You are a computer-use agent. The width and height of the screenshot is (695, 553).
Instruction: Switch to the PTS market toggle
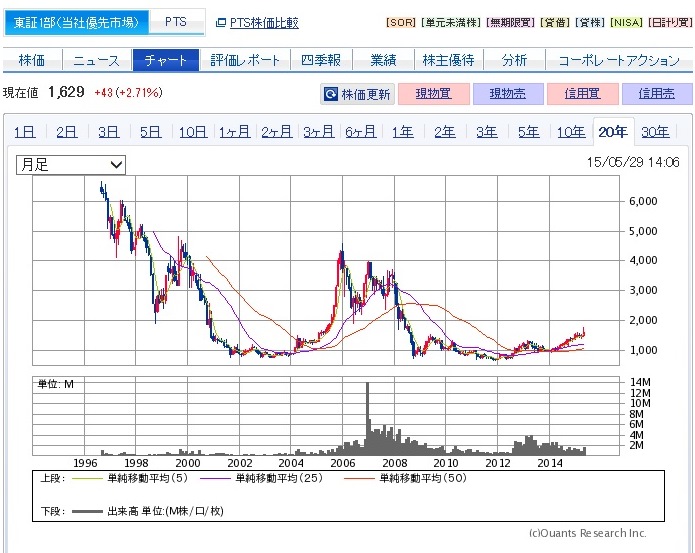click(175, 22)
